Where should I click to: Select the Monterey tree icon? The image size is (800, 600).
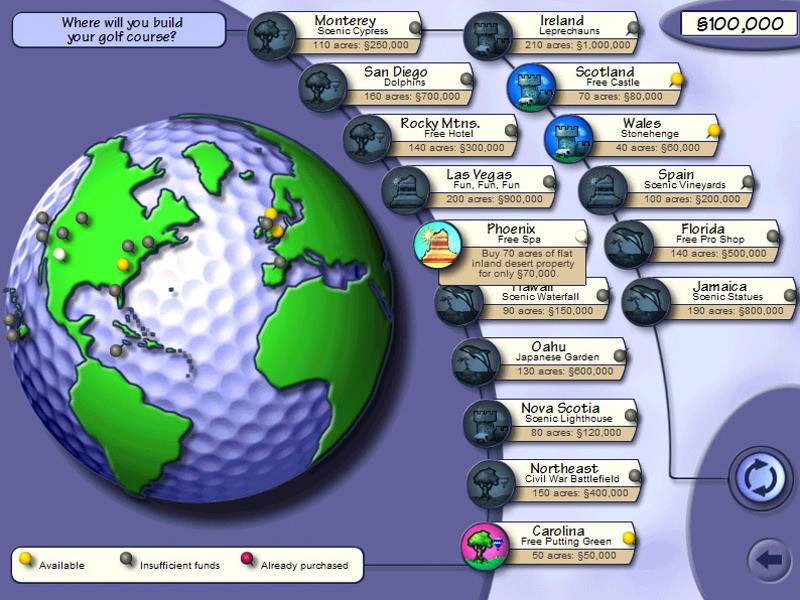pyautogui.click(x=271, y=37)
